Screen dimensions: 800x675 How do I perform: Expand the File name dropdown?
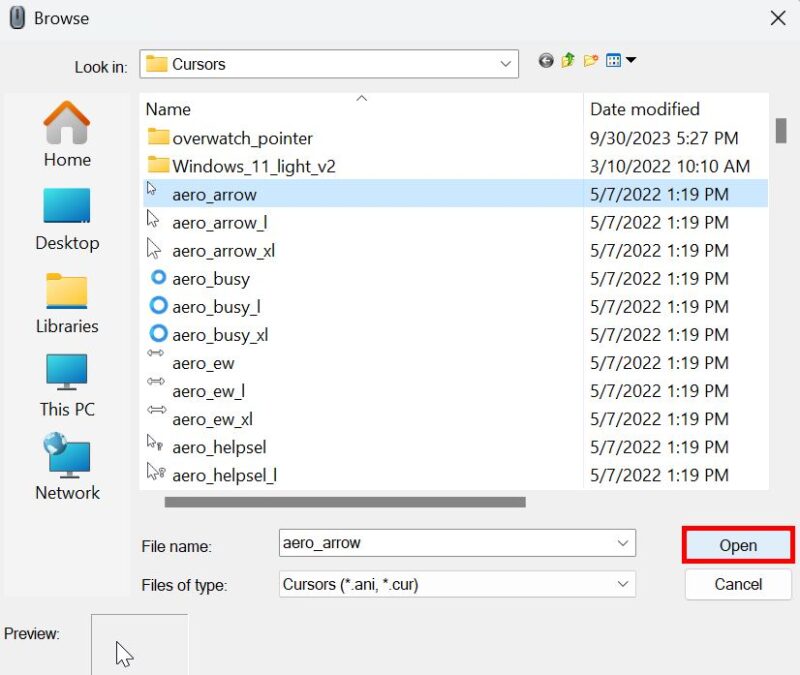pos(622,544)
